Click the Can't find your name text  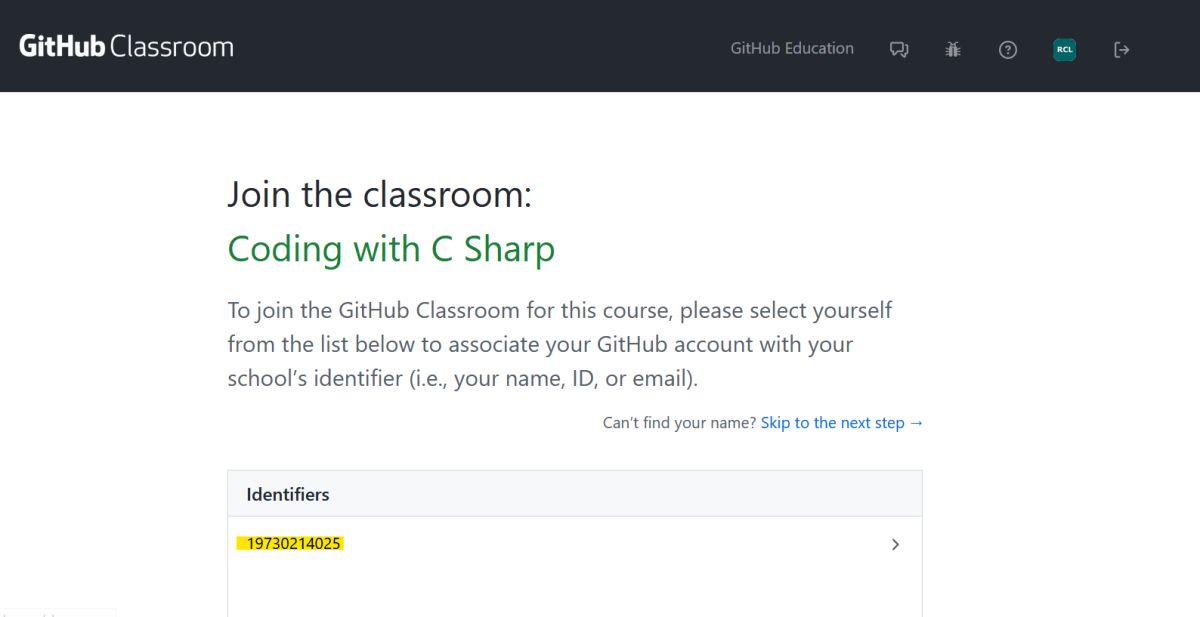[679, 423]
